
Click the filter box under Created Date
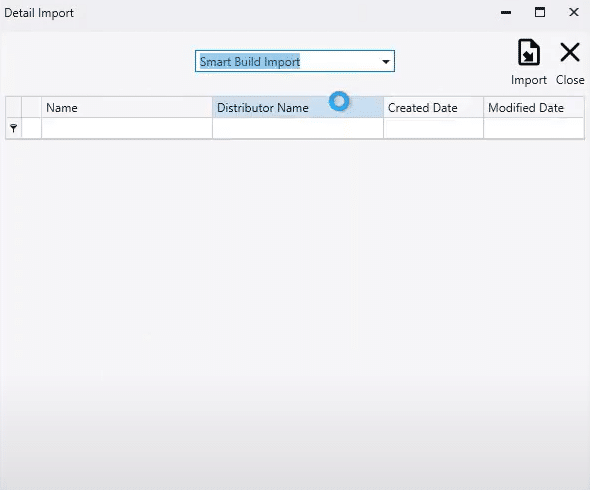pos(433,128)
